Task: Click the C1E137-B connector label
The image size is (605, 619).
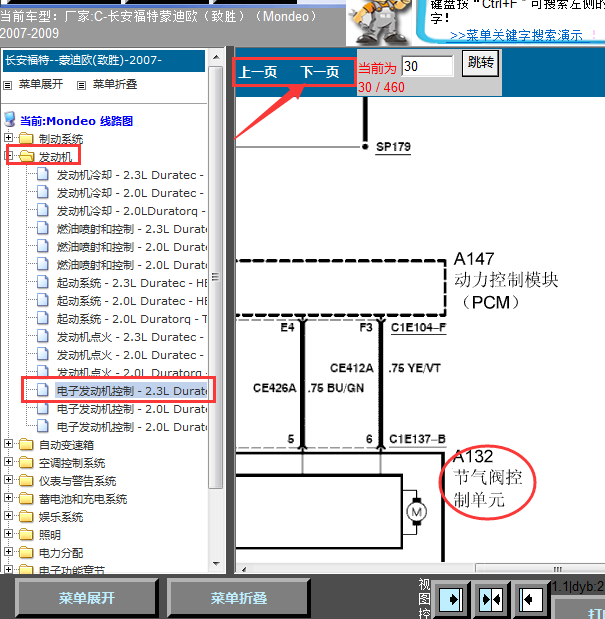Action: pyautogui.click(x=417, y=439)
